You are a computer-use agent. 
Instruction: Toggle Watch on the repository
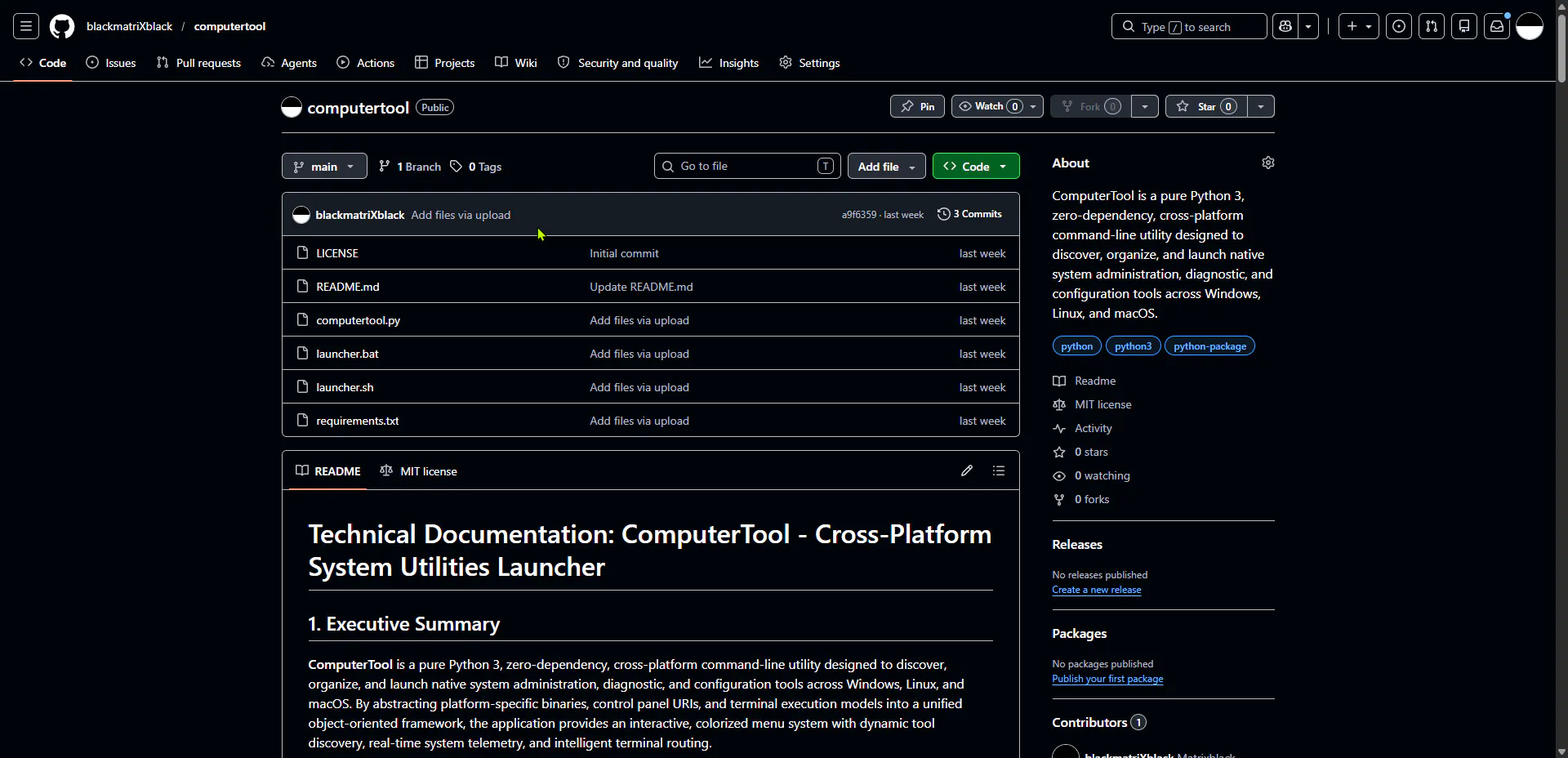[x=997, y=106]
